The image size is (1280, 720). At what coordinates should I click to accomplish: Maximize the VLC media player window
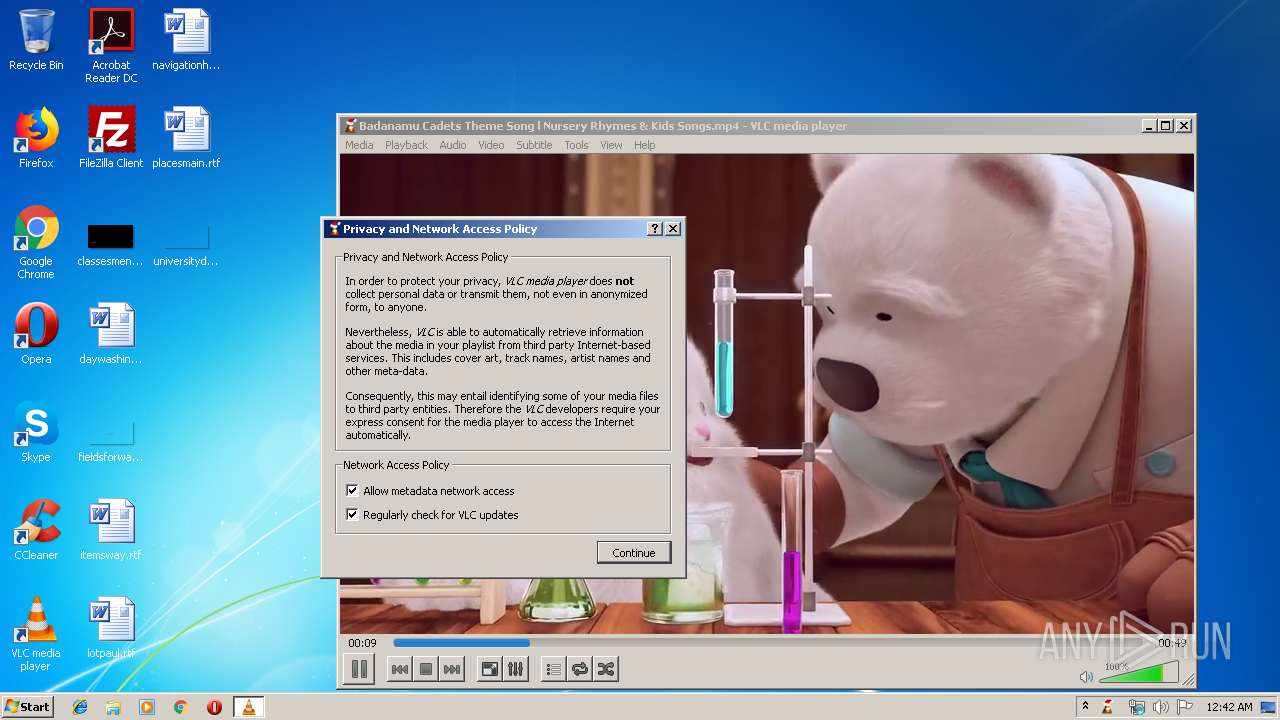[x=1166, y=126]
